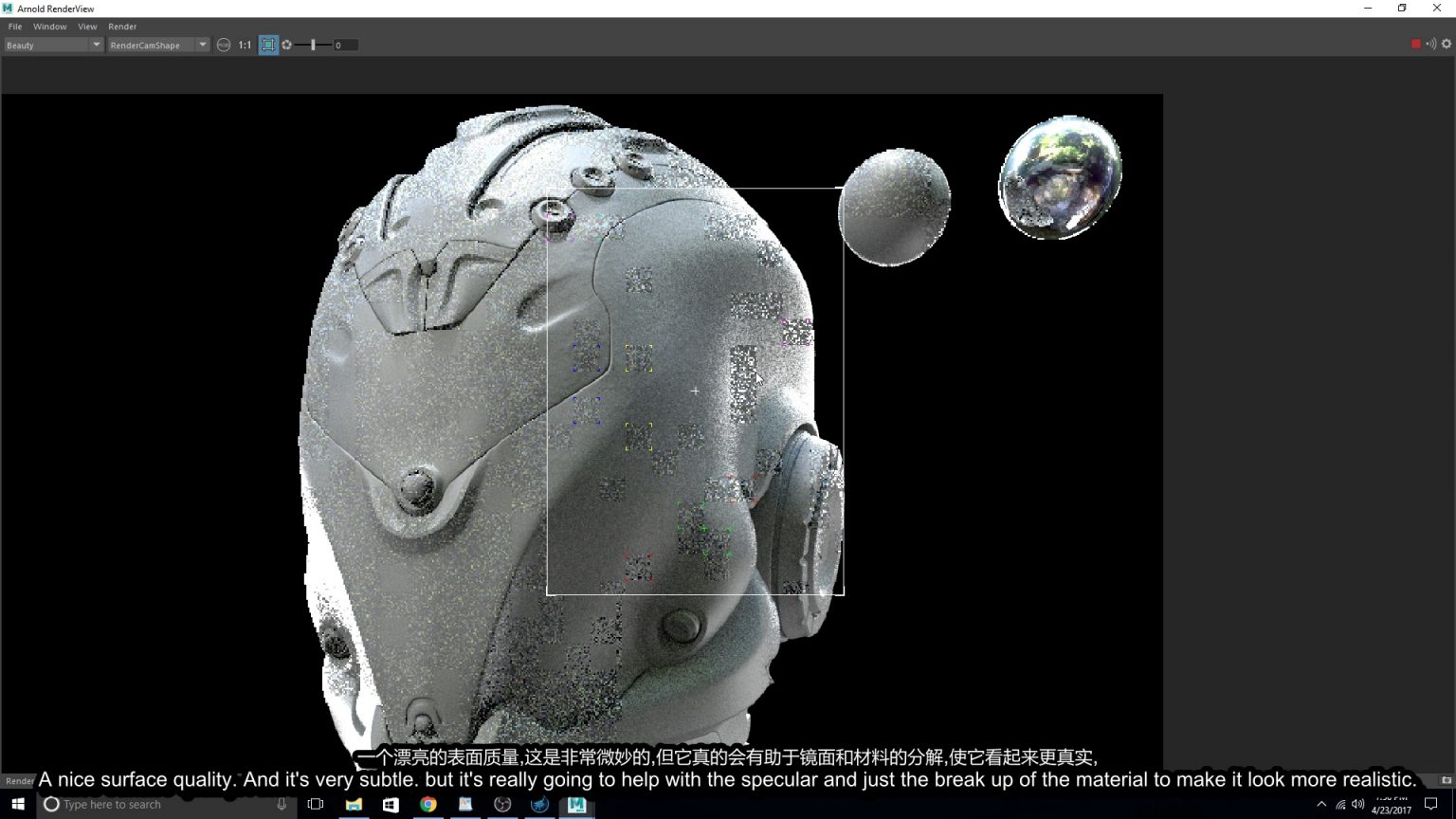1456x819 pixels.
Task: Open the Window menu
Action: 49,27
